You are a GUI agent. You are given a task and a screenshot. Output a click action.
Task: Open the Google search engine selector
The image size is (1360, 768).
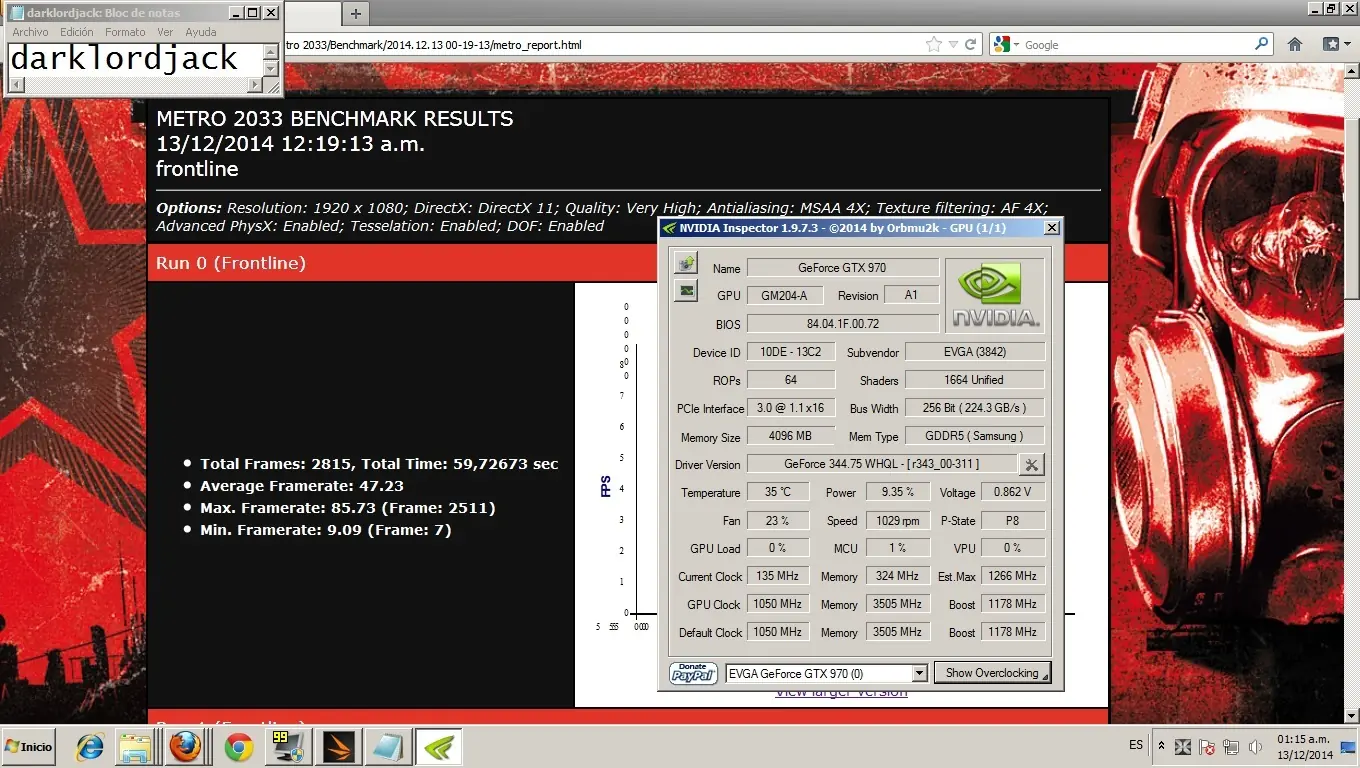(1006, 45)
